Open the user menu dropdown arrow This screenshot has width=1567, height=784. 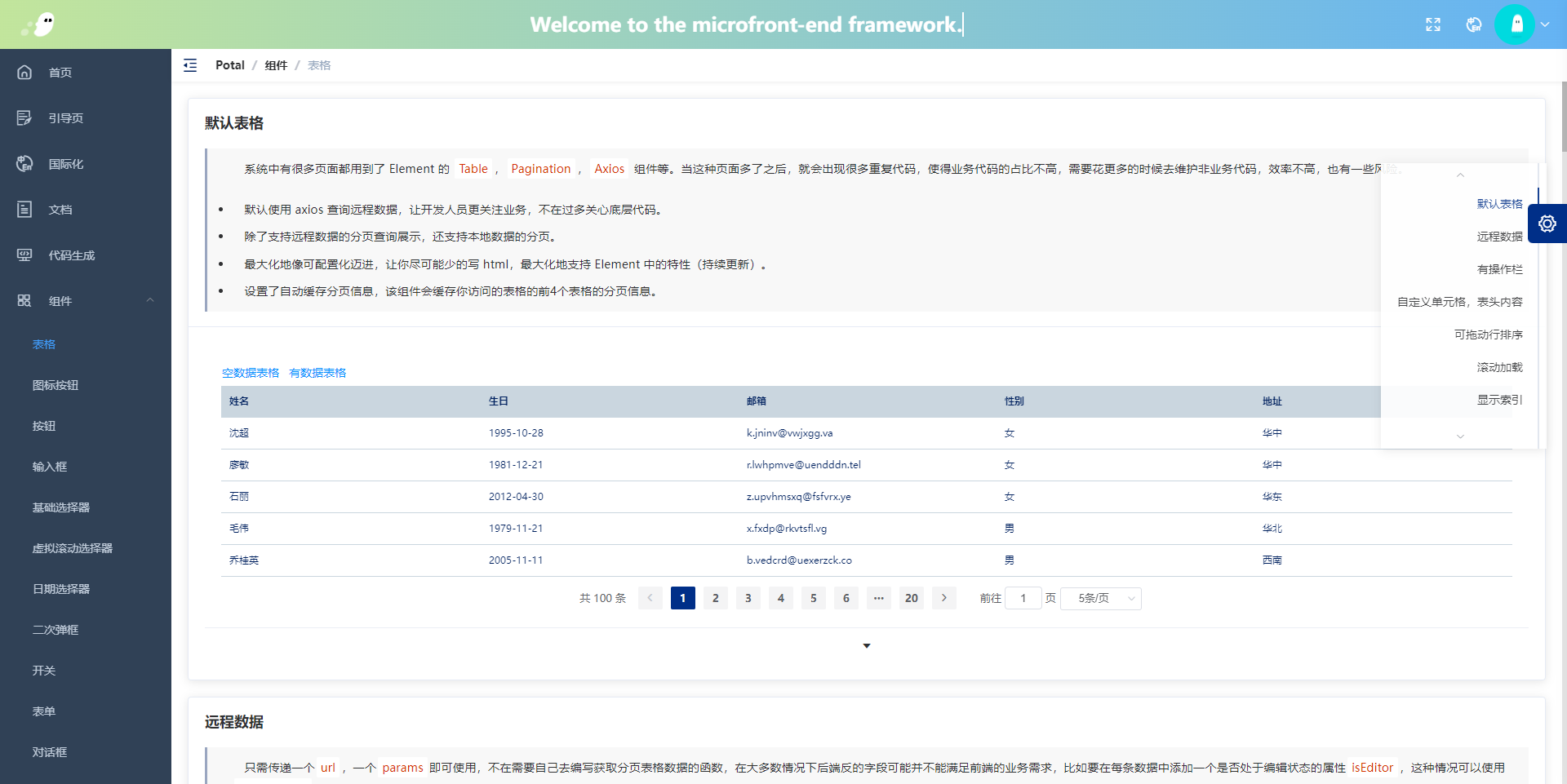coord(1545,24)
